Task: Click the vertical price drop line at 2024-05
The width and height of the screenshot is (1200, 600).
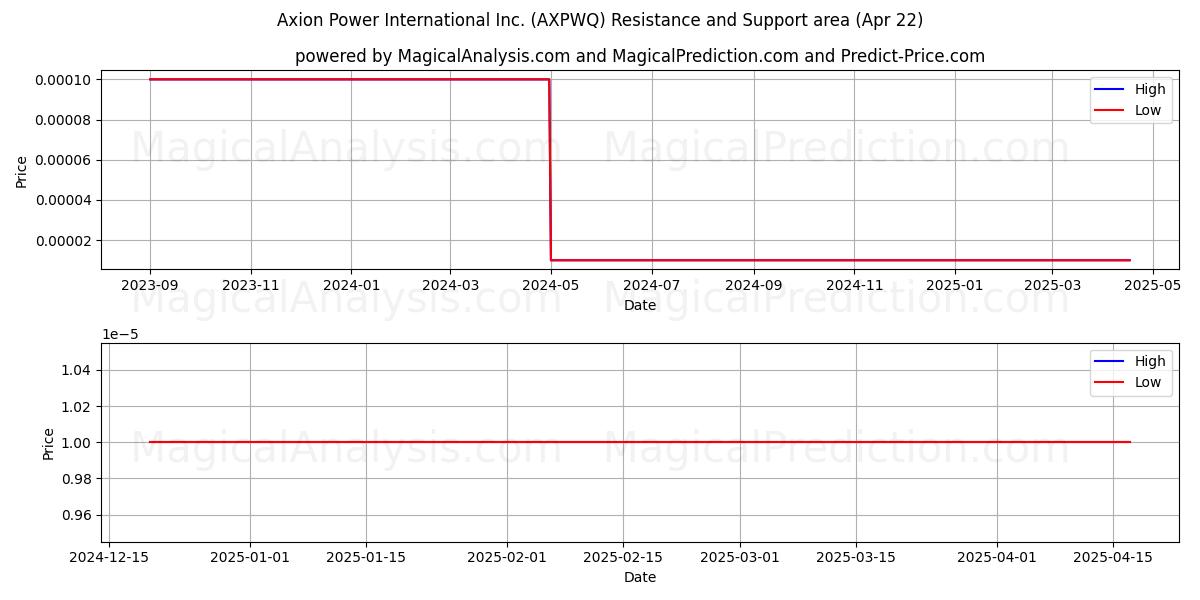Action: (x=550, y=170)
